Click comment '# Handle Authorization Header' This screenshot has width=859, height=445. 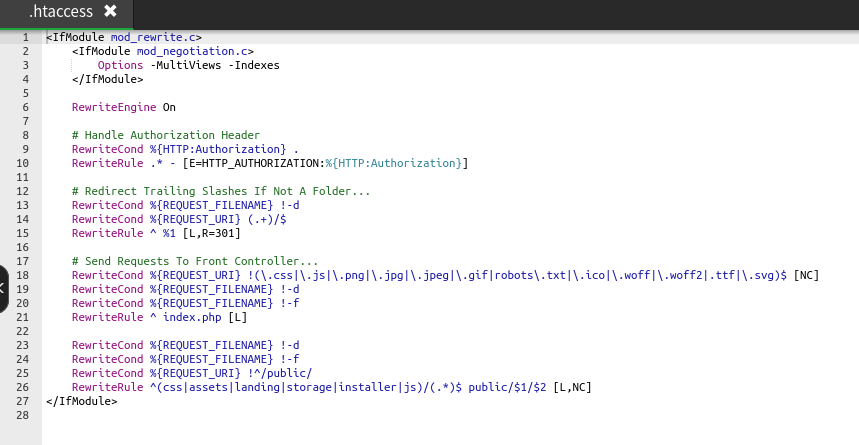point(166,135)
